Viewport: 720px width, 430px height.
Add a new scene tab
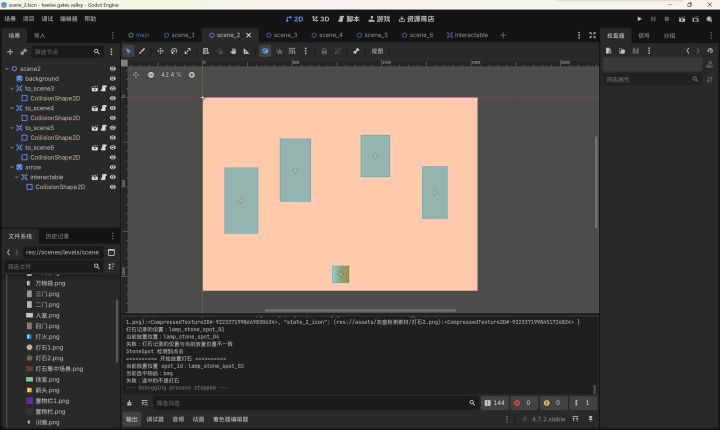click(x=503, y=35)
